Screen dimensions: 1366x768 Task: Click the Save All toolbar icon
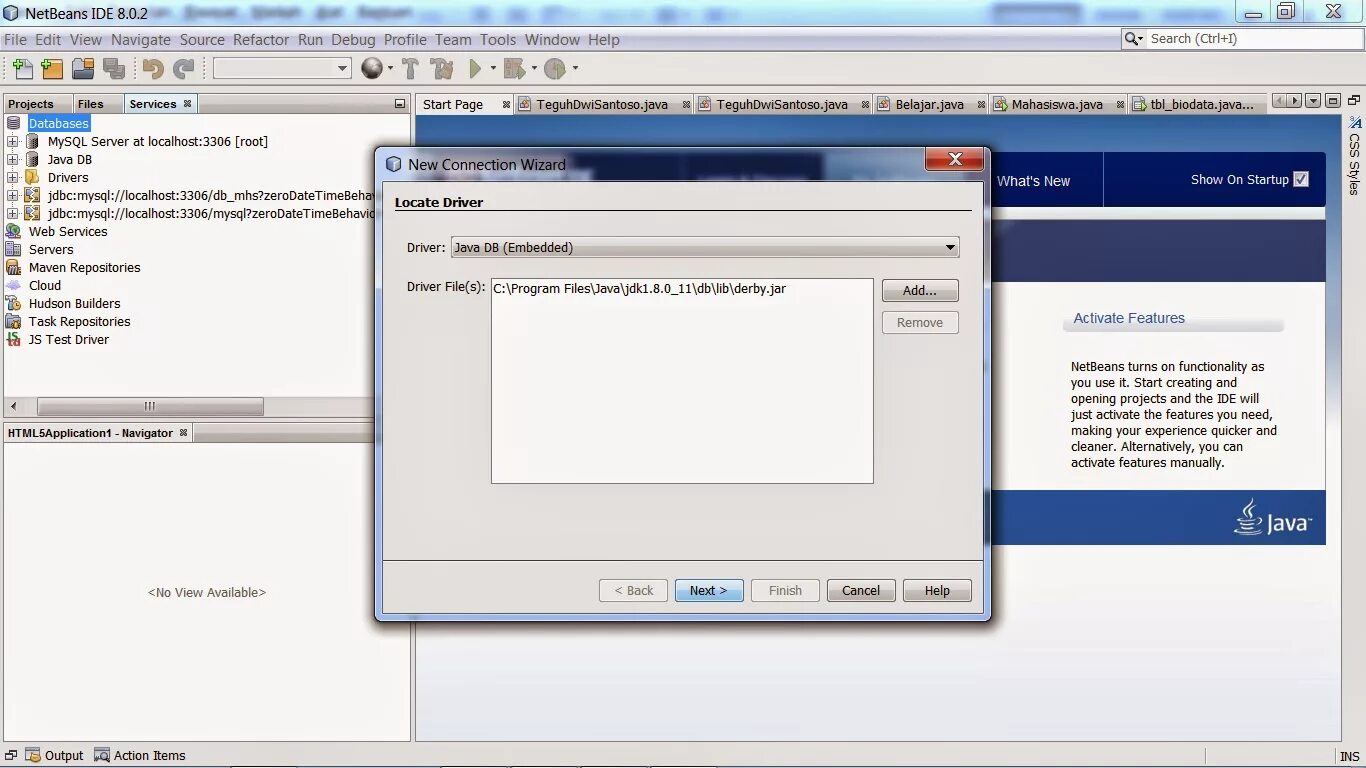click(x=114, y=68)
